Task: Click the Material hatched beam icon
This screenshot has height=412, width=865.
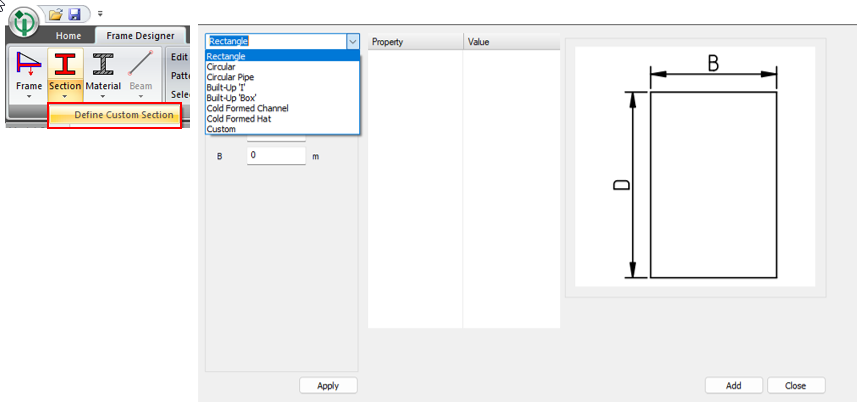Action: (x=103, y=65)
